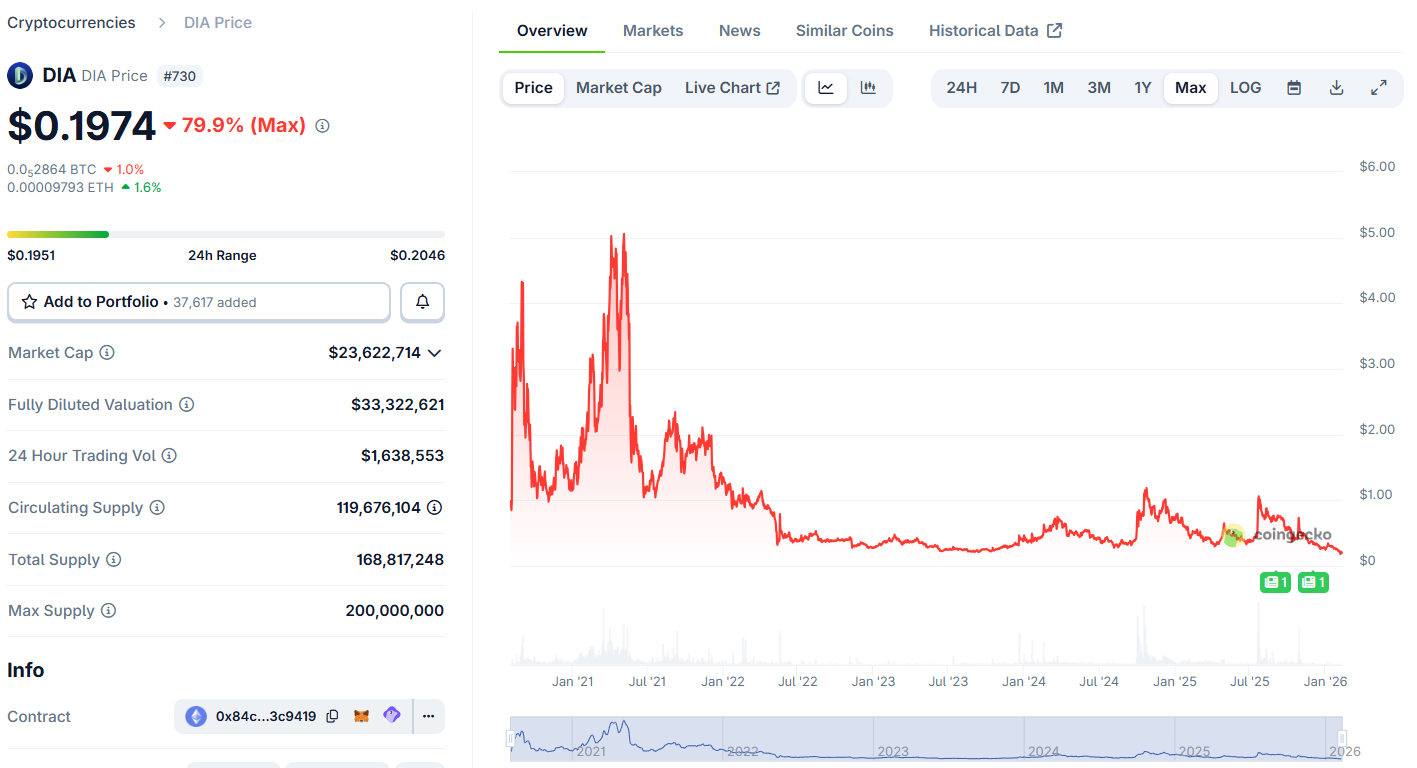This screenshot has height=768, width=1417.
Task: Add DIA to Portfolio
Action: (198, 302)
